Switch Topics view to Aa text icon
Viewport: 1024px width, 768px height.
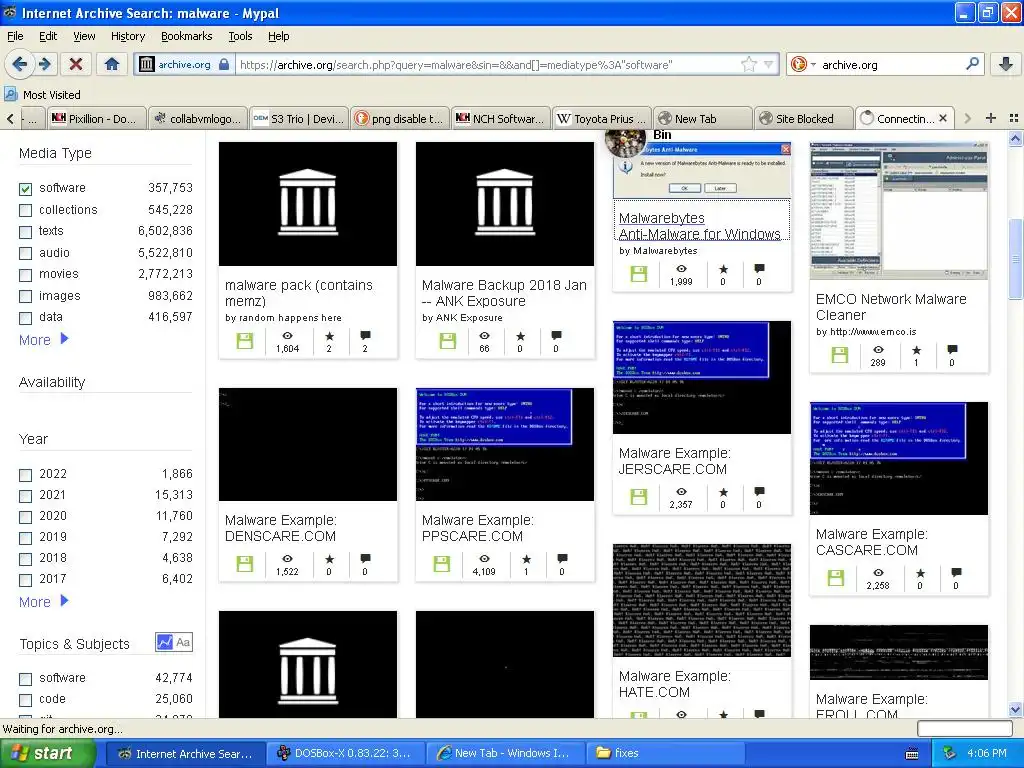[183, 642]
